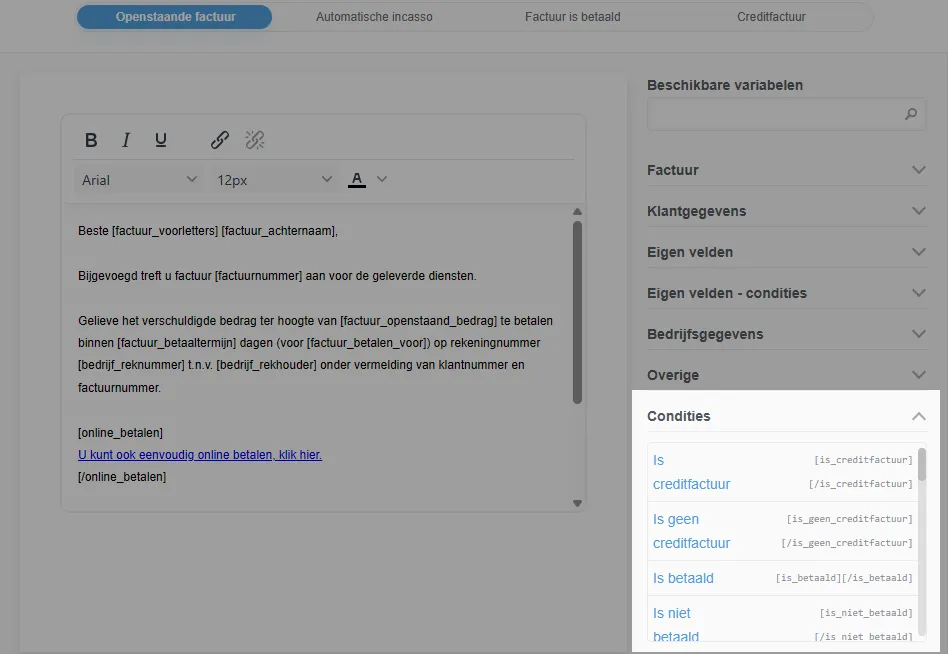Image resolution: width=948 pixels, height=654 pixels.
Task: Select the Factuur is betaald tab
Action: pos(571,17)
